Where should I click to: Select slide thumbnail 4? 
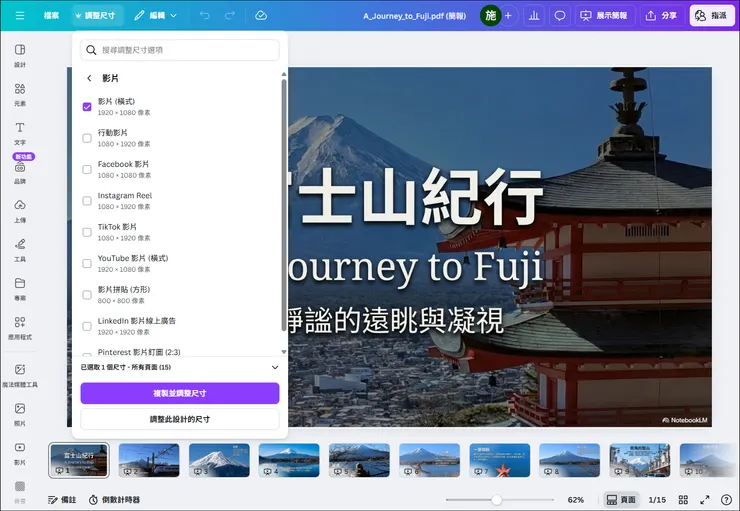click(289, 460)
